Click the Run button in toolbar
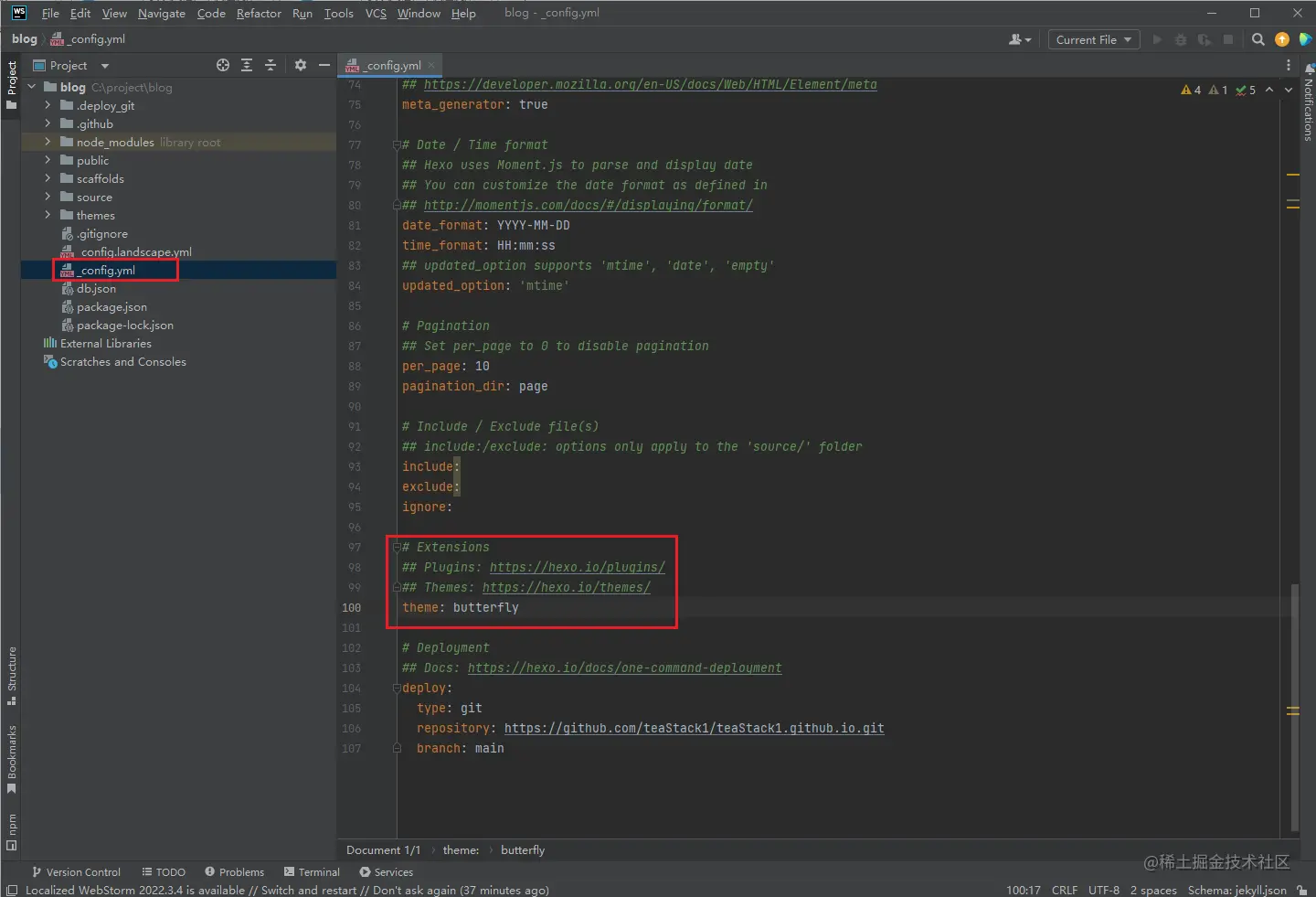Viewport: 1316px width, 897px height. pyautogui.click(x=1157, y=39)
